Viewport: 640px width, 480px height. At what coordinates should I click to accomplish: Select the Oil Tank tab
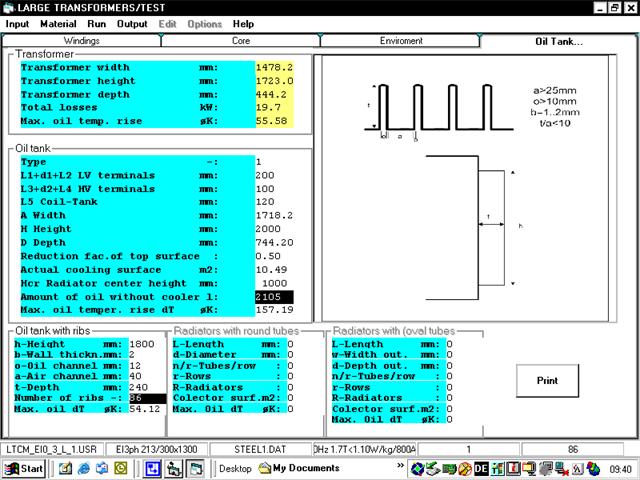tap(559, 41)
